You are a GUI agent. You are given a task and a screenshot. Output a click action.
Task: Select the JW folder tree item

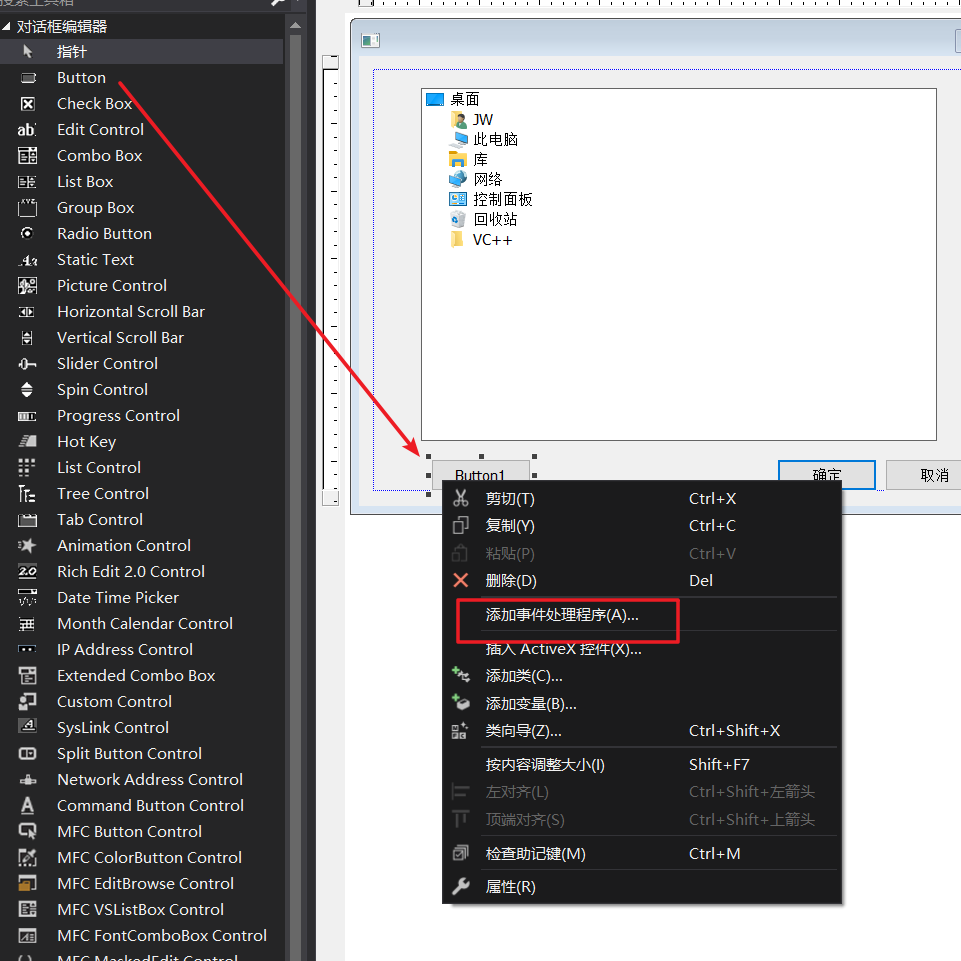tap(483, 120)
